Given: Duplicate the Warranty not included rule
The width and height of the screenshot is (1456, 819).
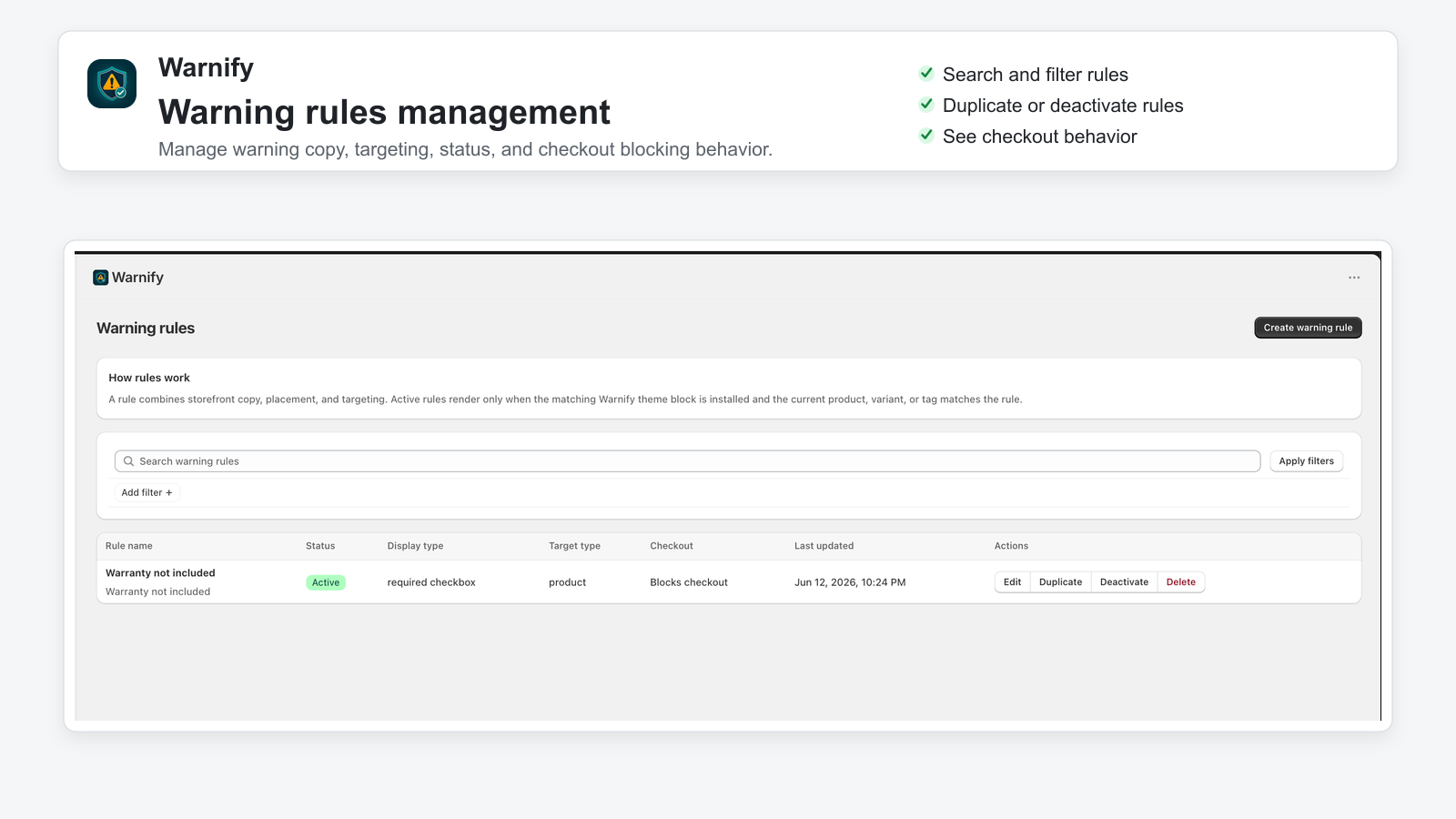Looking at the screenshot, I should 1060,582.
